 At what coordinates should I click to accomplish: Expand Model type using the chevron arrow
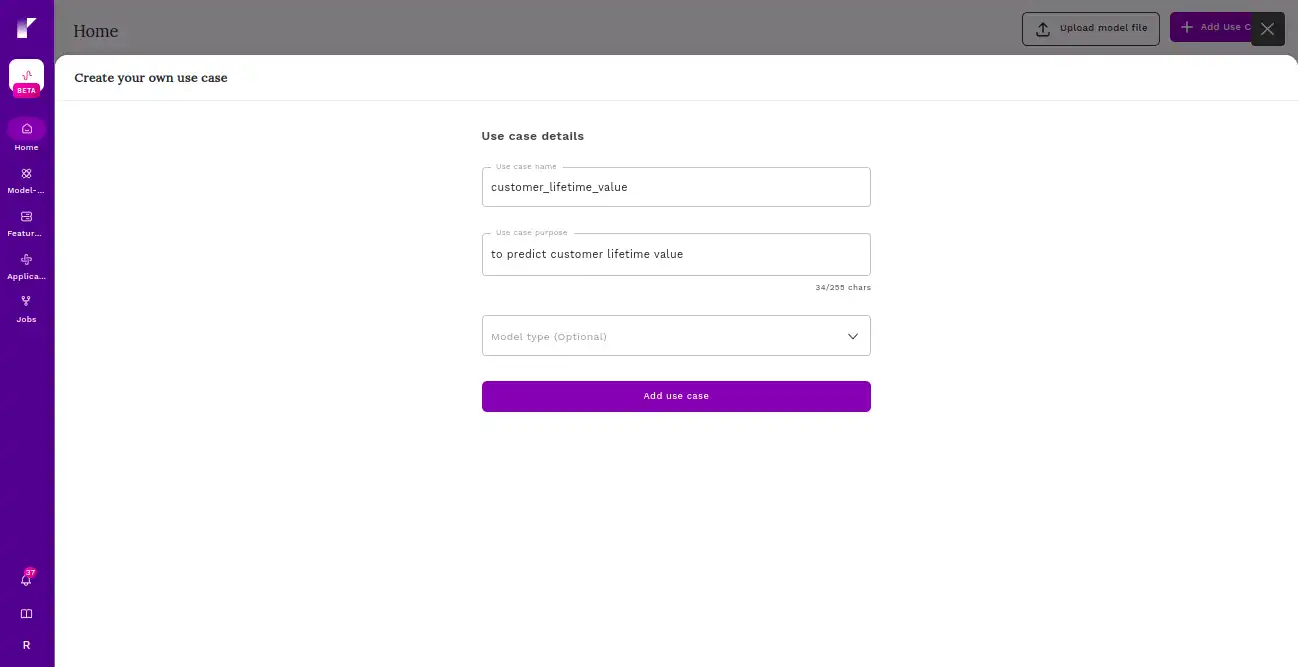853,336
